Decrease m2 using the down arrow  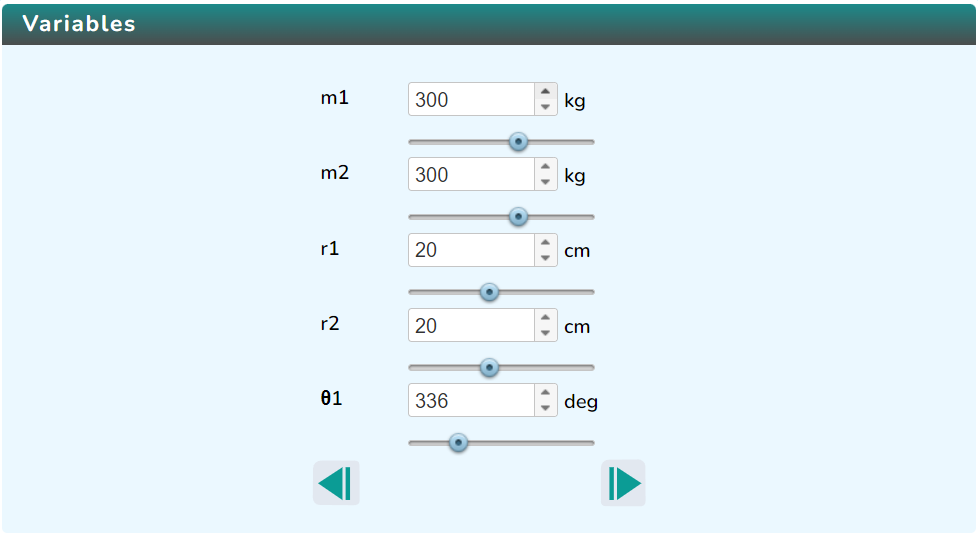coord(545,182)
